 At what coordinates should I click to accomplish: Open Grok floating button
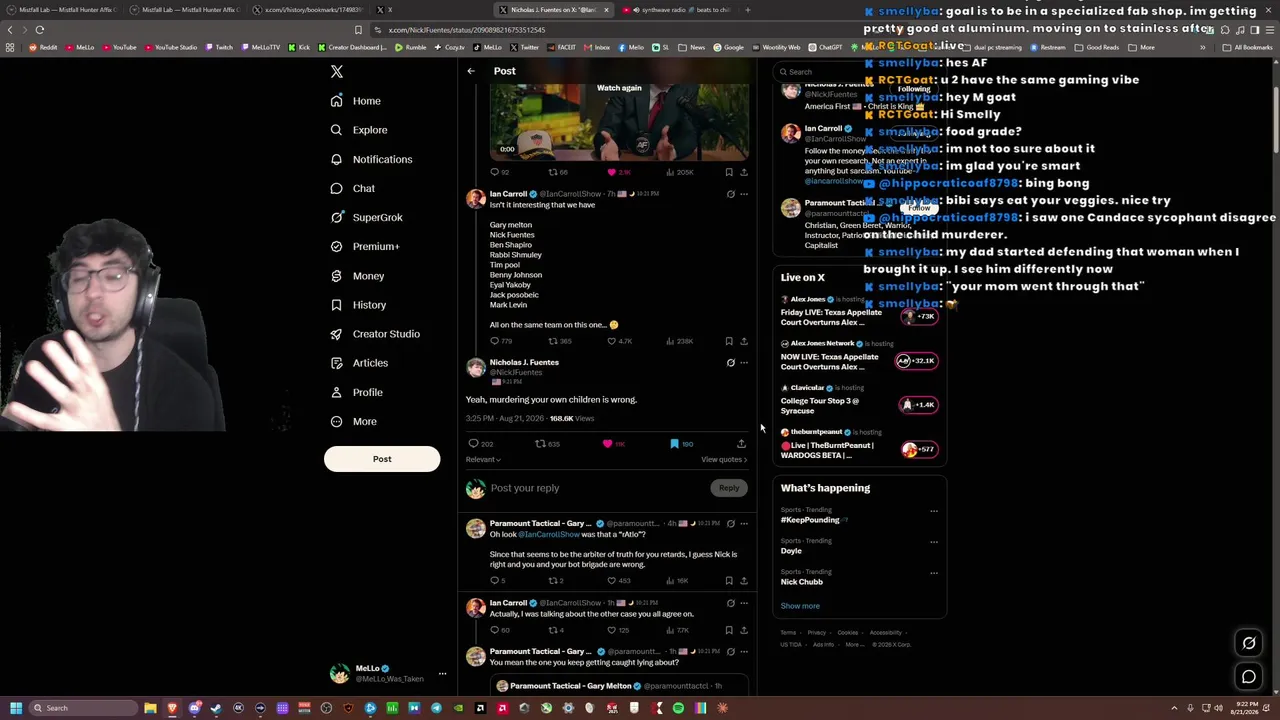(x=1249, y=643)
